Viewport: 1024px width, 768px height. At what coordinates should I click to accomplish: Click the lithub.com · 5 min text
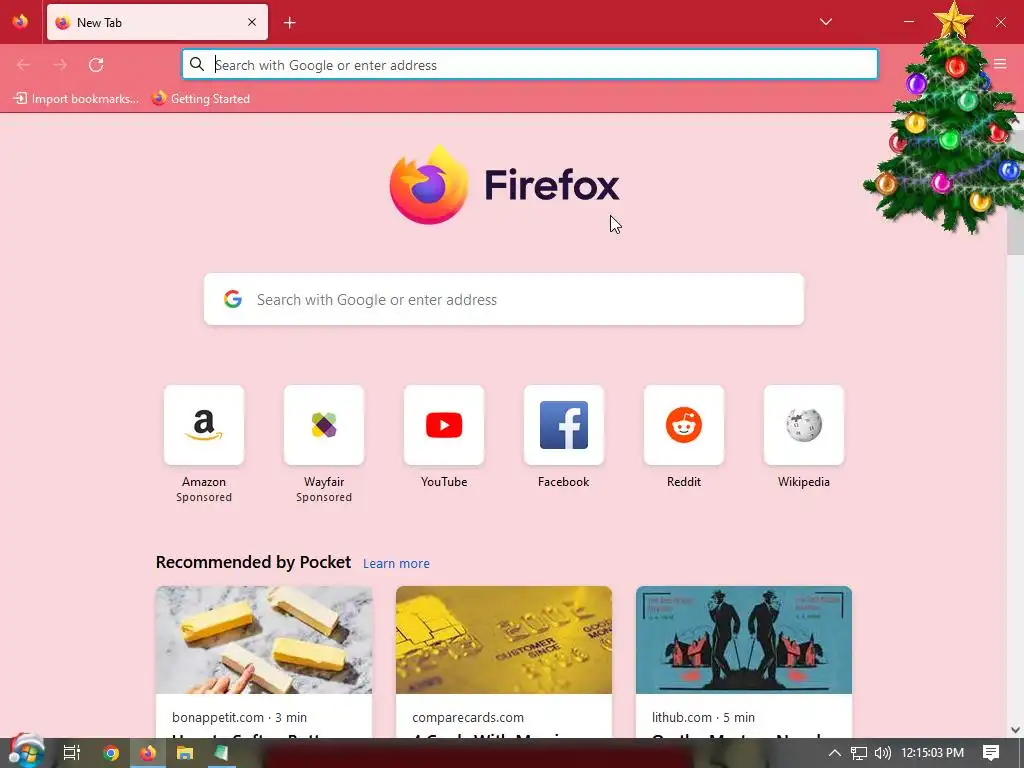click(x=703, y=717)
